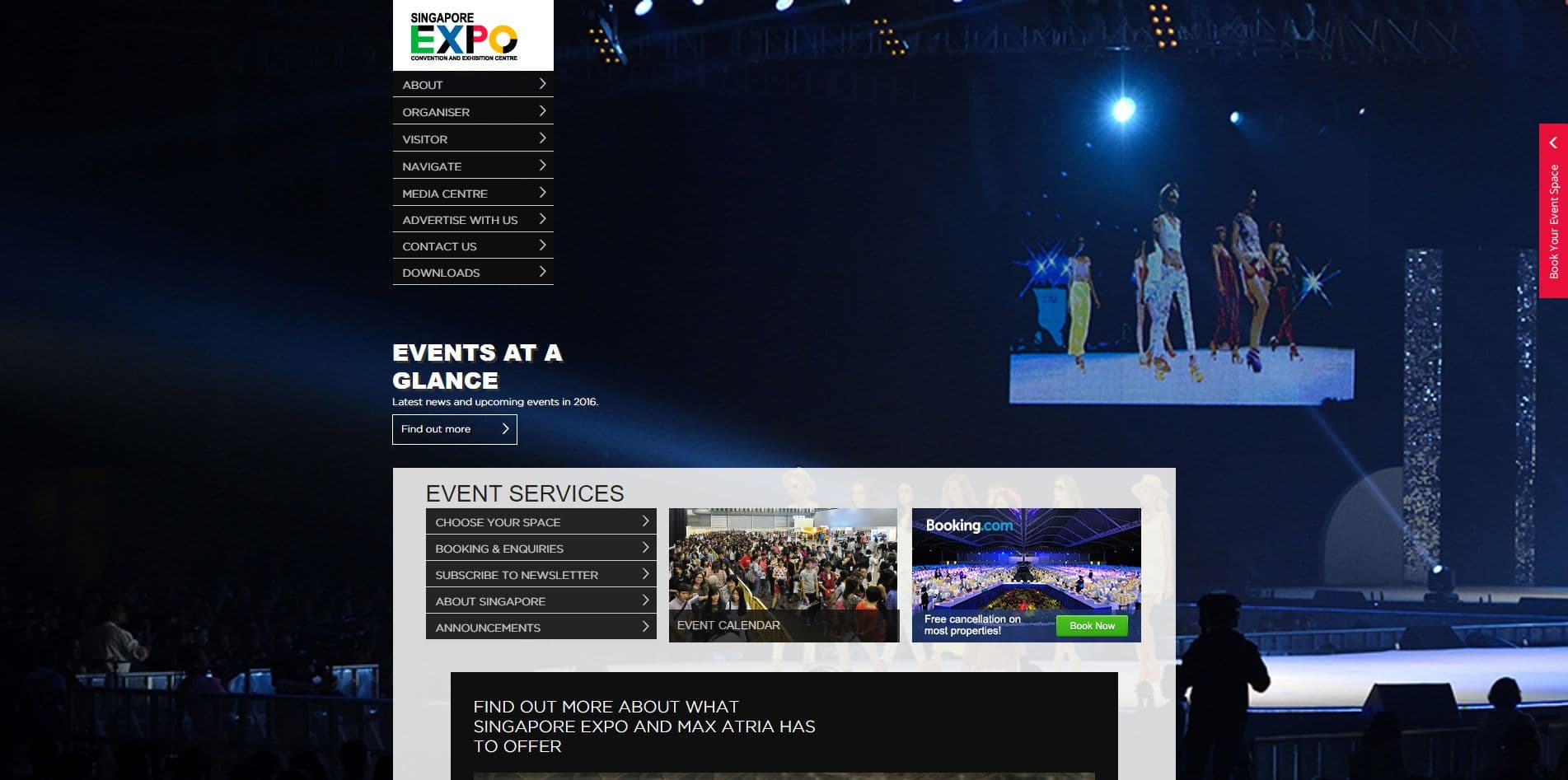The height and width of the screenshot is (780, 1568).
Task: Open ABOUT SINGAPORE link
Action: [541, 600]
